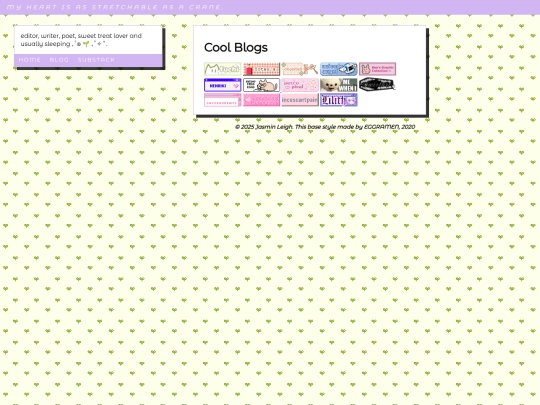Image resolution: width=540 pixels, height=405 pixels.
Task: Click the hot pink speaker badge
Action: (261, 100)
